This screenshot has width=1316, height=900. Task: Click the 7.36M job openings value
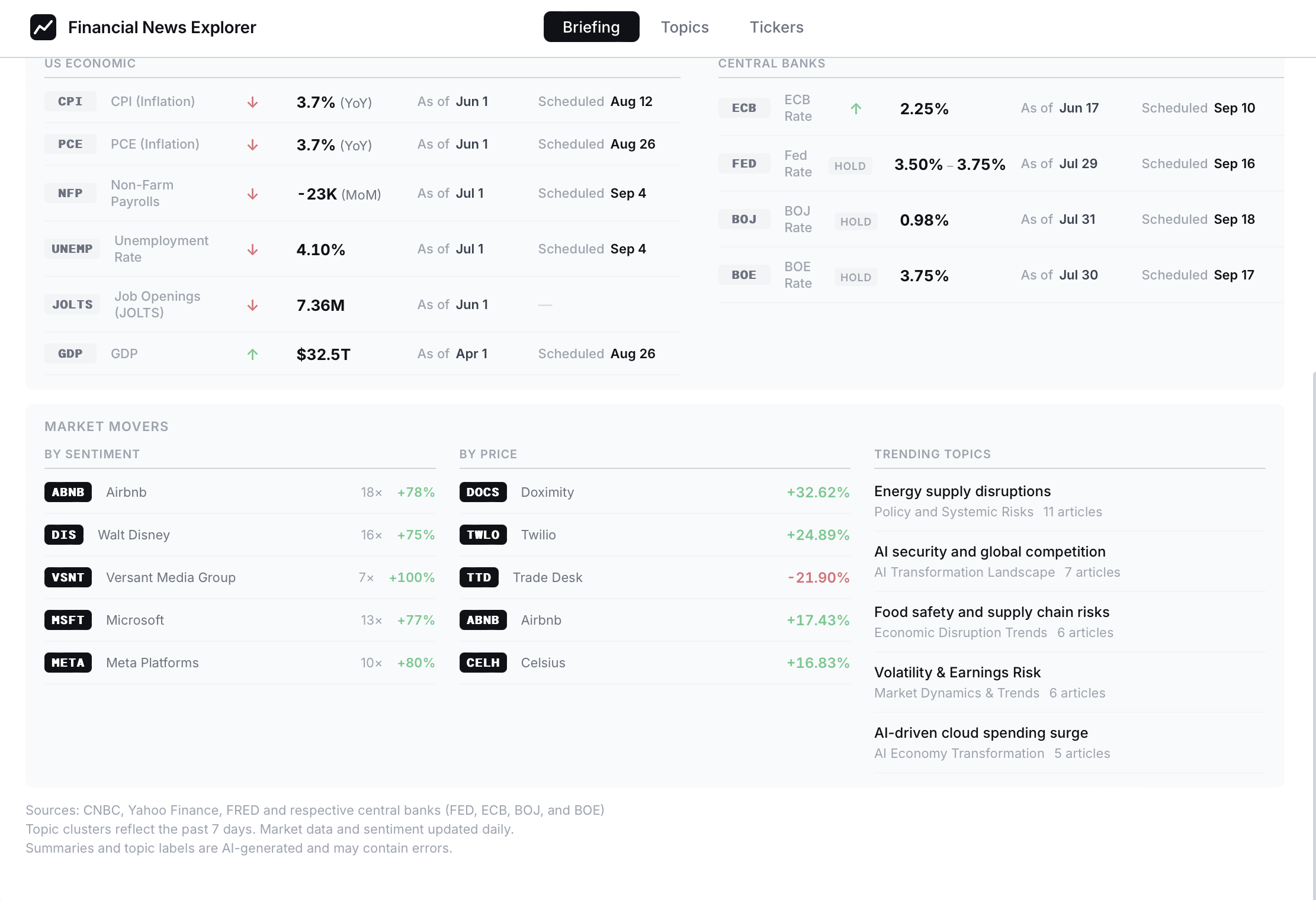tap(320, 306)
